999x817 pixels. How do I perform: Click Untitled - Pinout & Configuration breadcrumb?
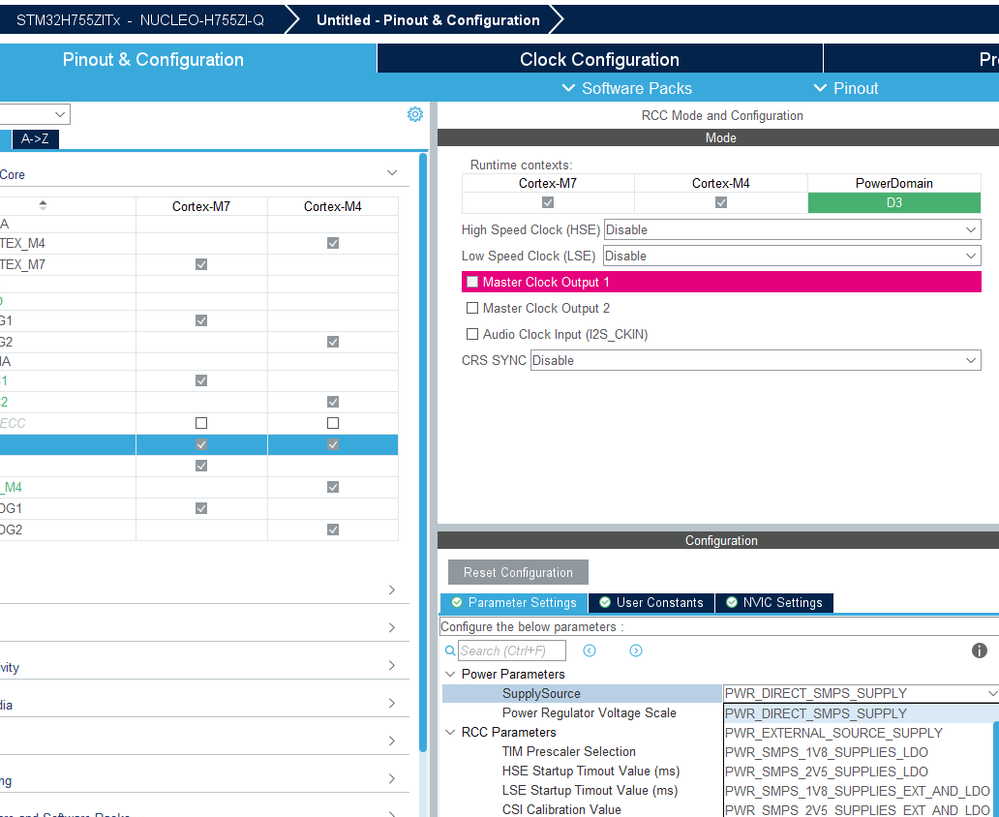[428, 20]
